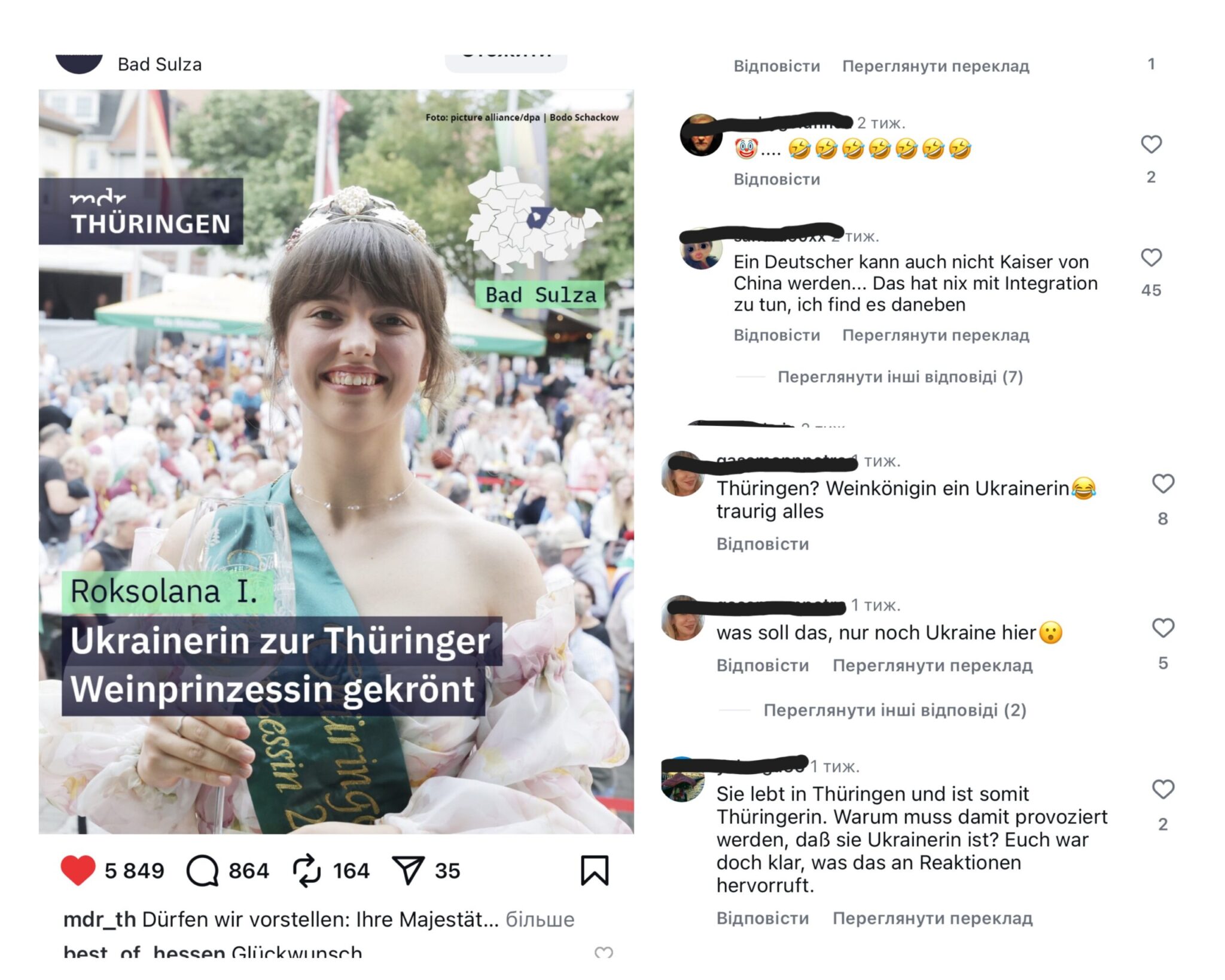
Task: Open the comments via the speech bubble icon
Action: coord(202,871)
